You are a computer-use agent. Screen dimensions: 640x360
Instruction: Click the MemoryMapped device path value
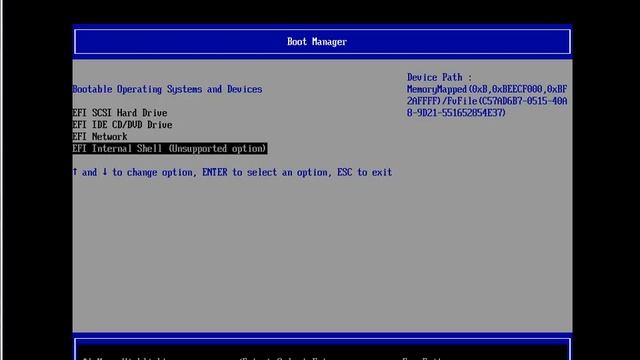click(487, 101)
